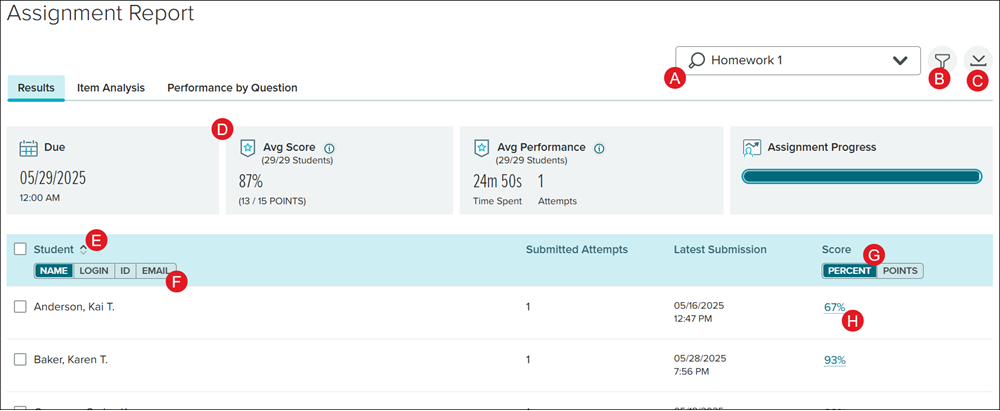The width and height of the screenshot is (1000, 411).
Task: Open the 67% score link
Action: (834, 307)
